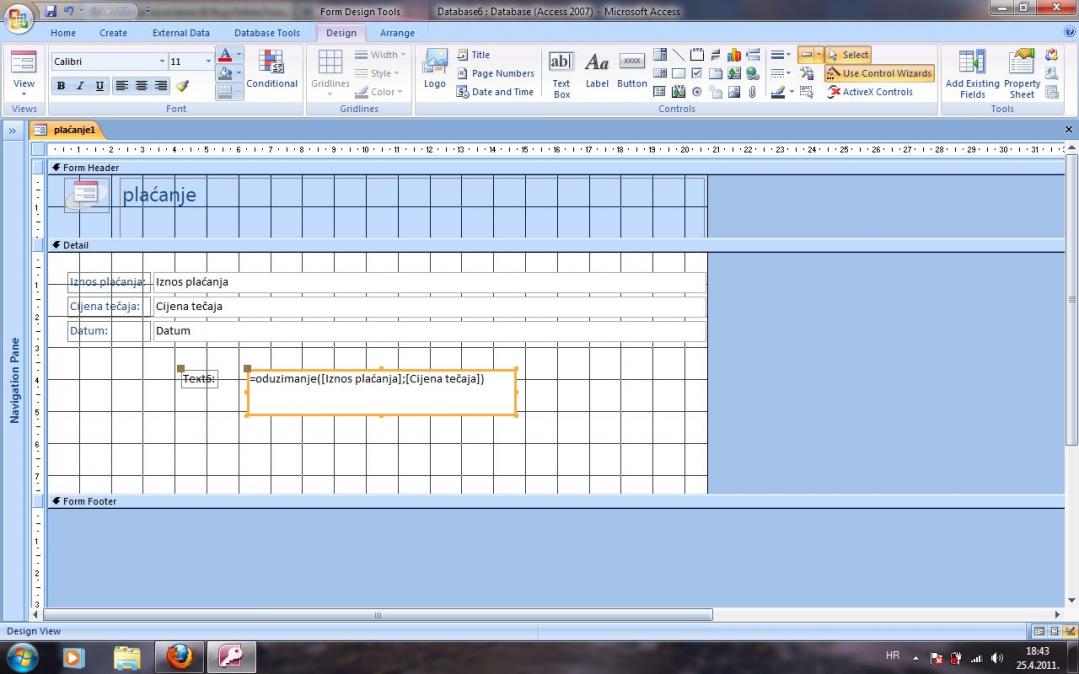Switch to the Arrange tab
This screenshot has height=674, width=1079.
(x=397, y=32)
